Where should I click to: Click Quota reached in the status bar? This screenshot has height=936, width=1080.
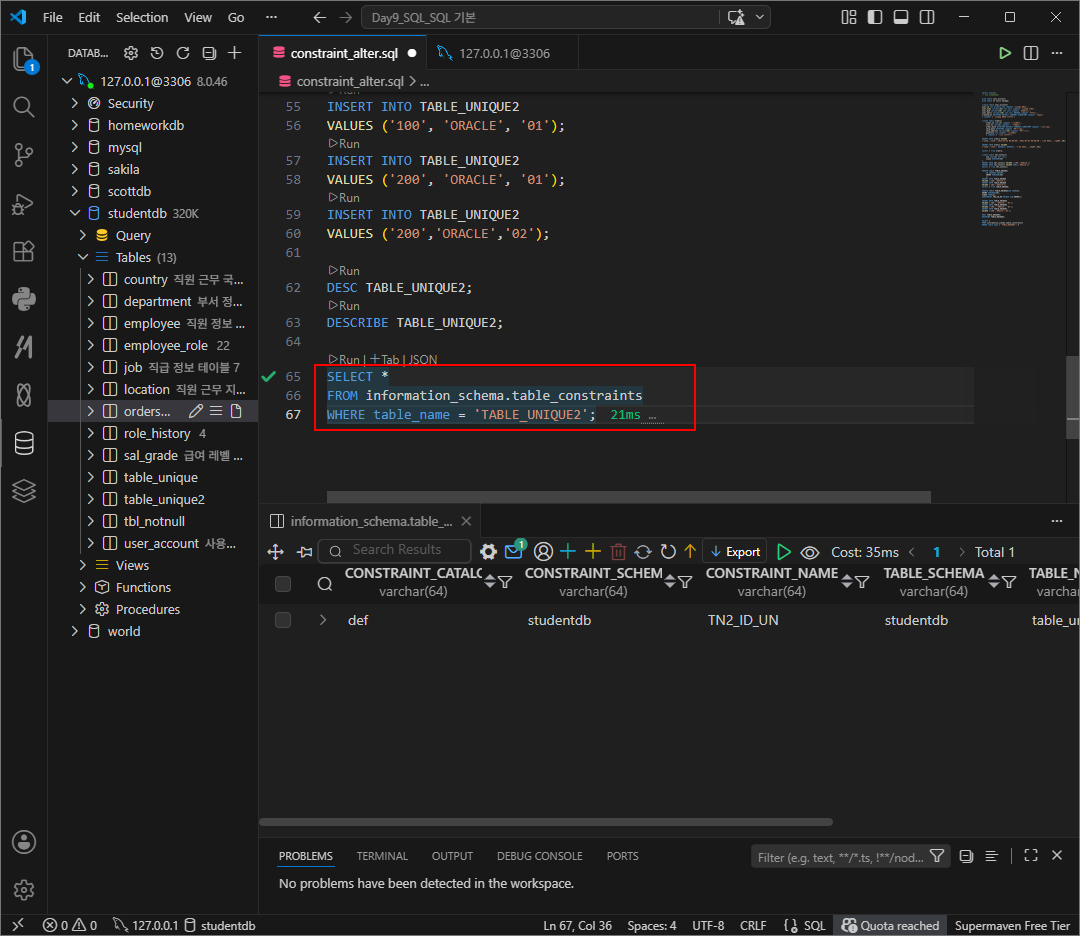[891, 926]
